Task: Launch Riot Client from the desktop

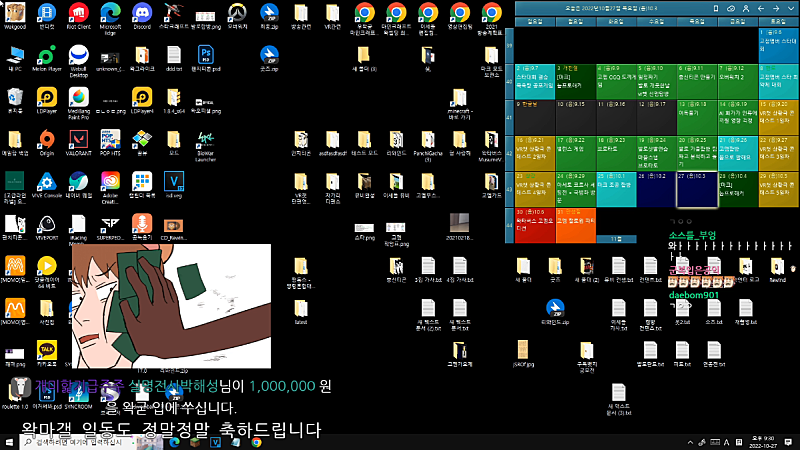Action: 78,14
